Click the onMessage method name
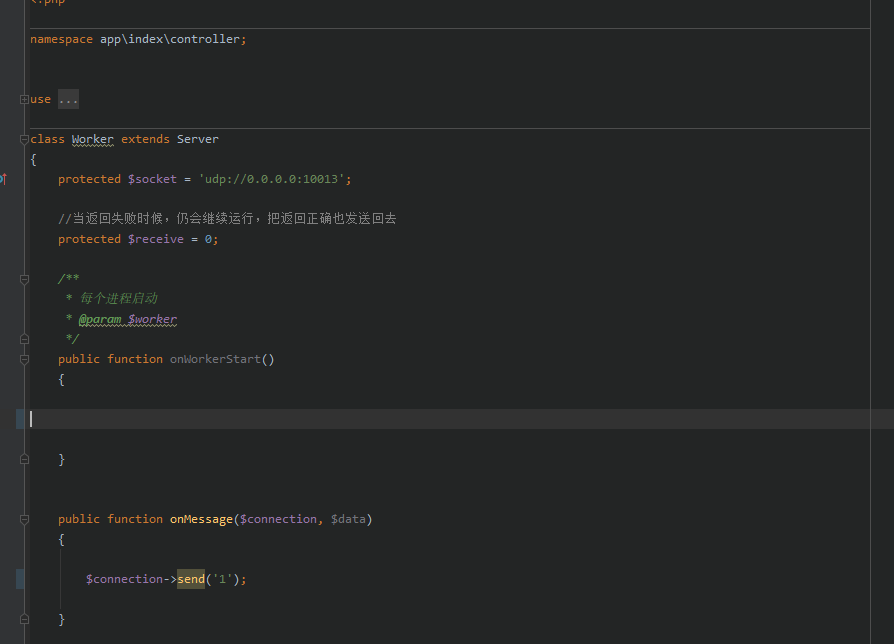The width and height of the screenshot is (894, 644). (x=201, y=519)
